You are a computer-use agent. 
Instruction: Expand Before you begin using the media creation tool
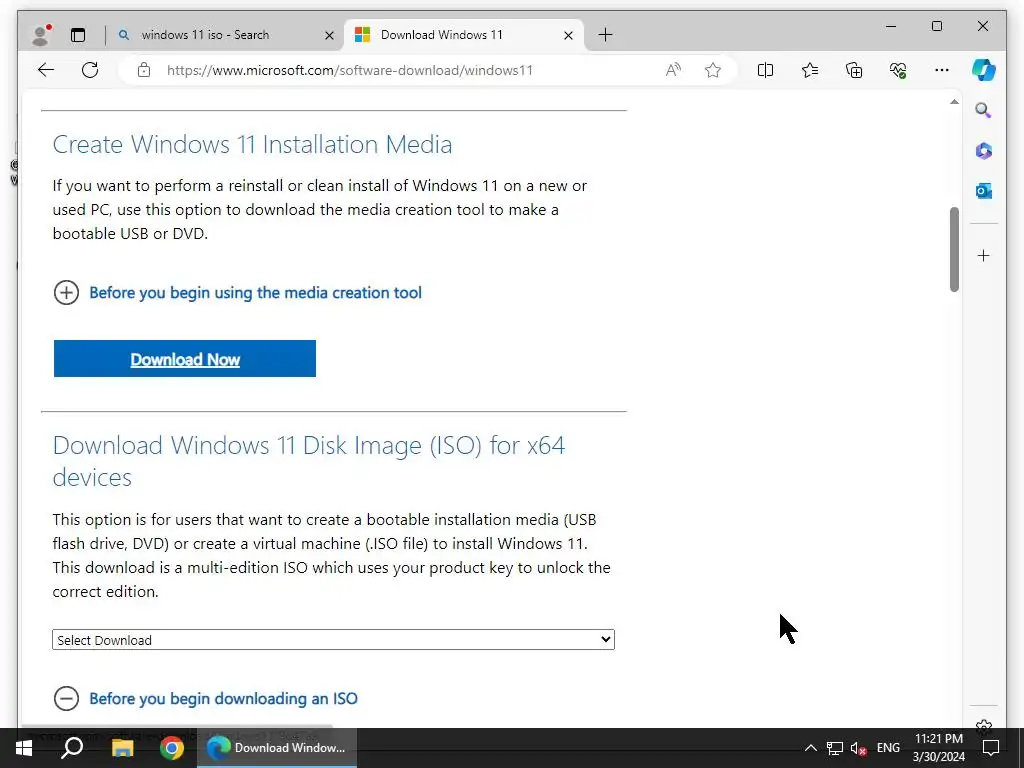pyautogui.click(x=237, y=293)
